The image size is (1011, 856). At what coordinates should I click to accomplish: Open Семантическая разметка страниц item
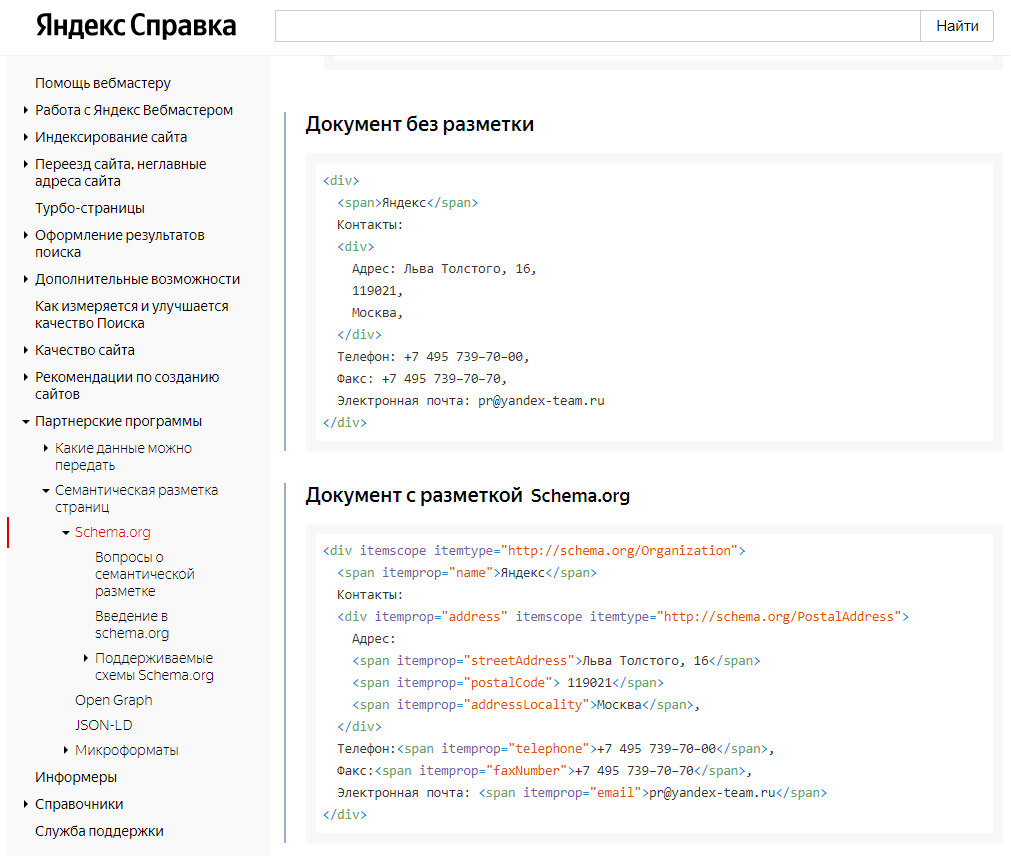pos(136,498)
